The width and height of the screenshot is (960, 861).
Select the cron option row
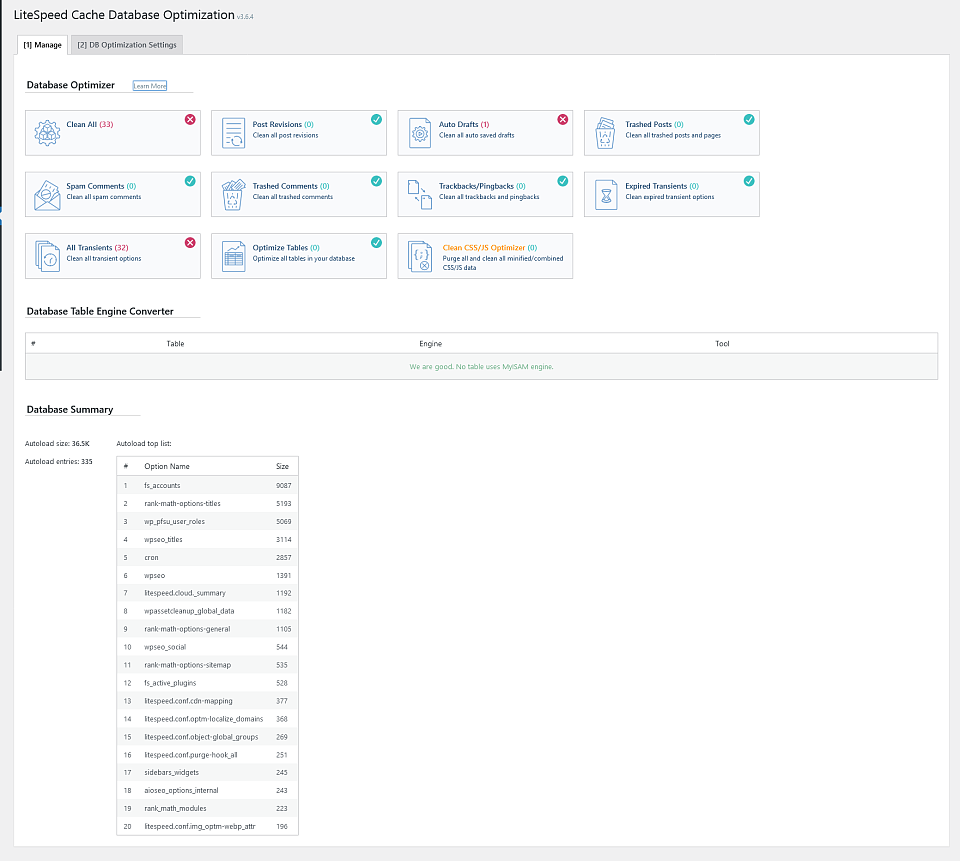(x=208, y=557)
